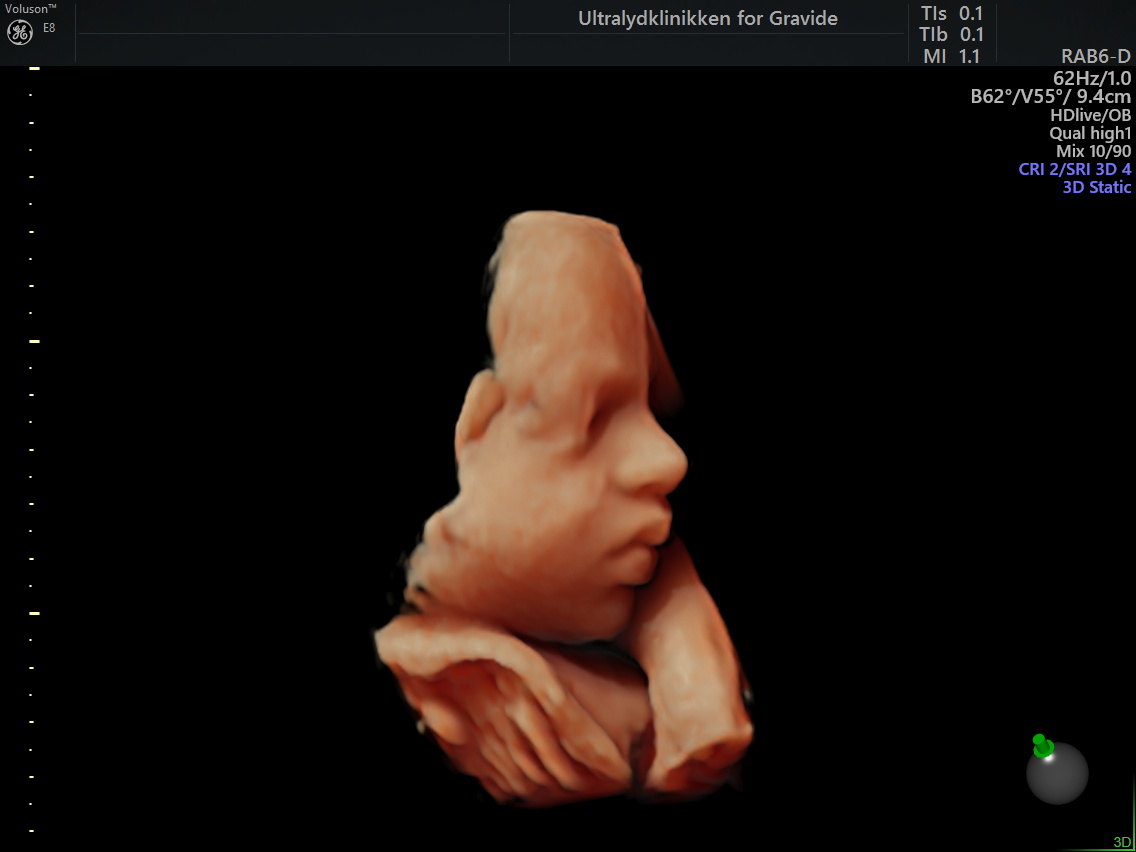Click the clinic name 'Ultralydklinikken for Gravide'
Screen dimensions: 1136x852
click(707, 19)
